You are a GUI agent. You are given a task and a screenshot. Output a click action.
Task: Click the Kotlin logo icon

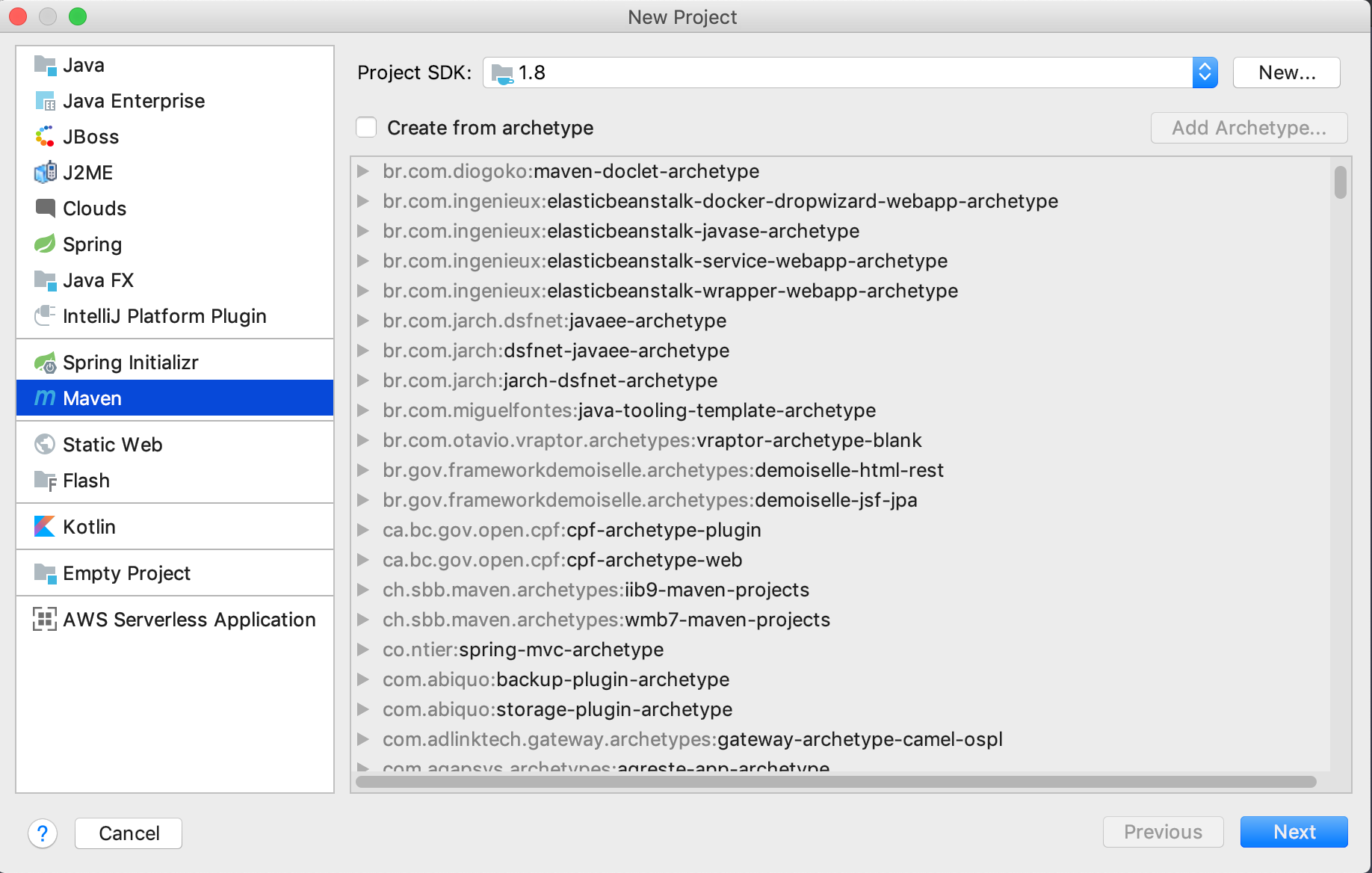pos(45,527)
